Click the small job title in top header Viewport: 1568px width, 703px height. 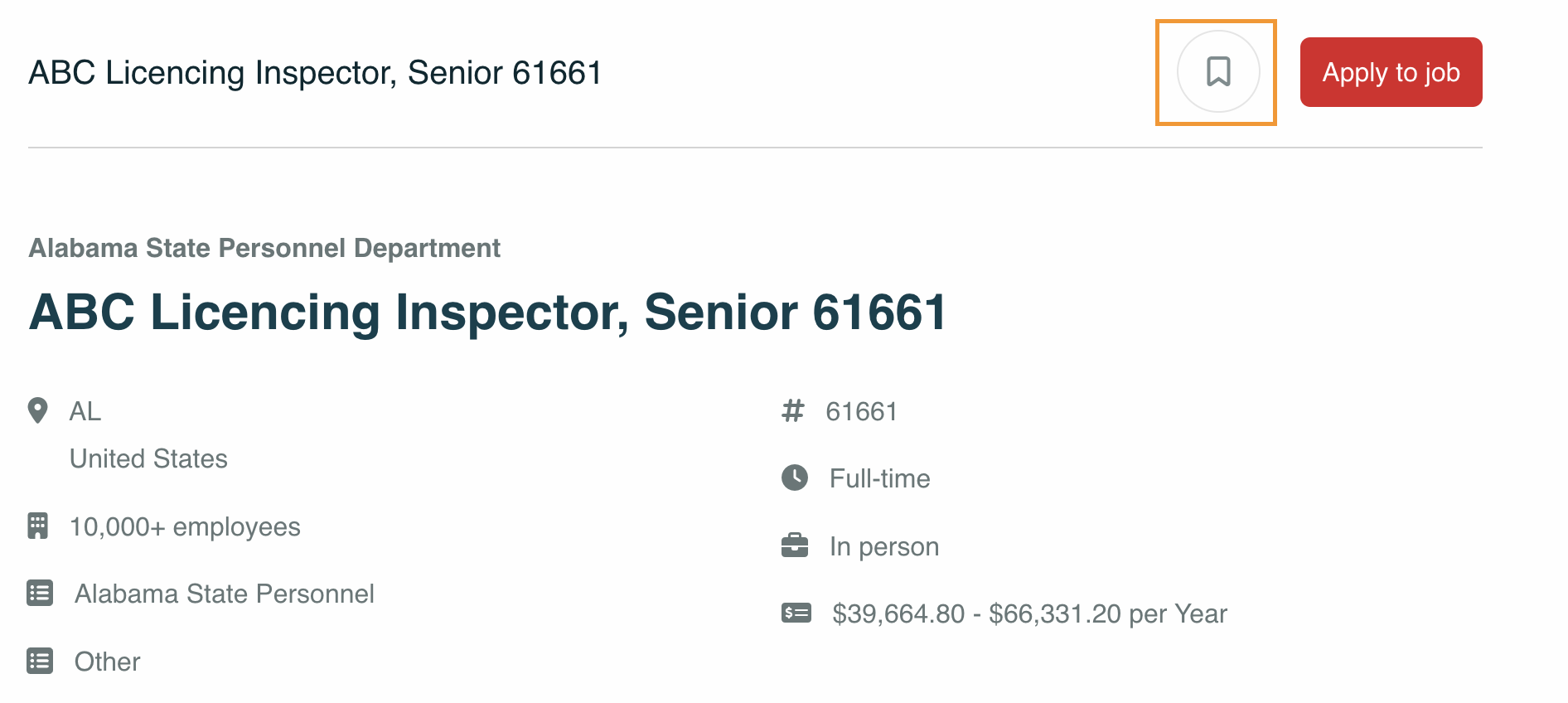click(x=315, y=73)
